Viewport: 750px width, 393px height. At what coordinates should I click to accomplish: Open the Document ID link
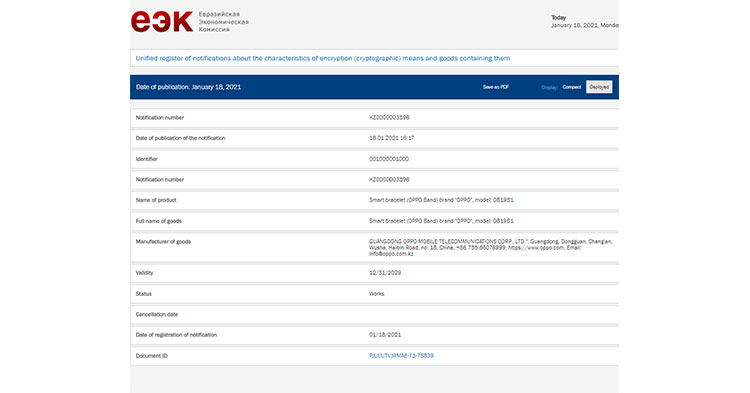tap(401, 356)
